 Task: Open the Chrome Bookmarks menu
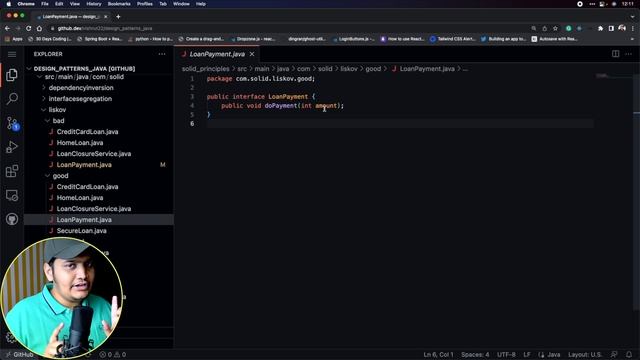click(x=119, y=4)
